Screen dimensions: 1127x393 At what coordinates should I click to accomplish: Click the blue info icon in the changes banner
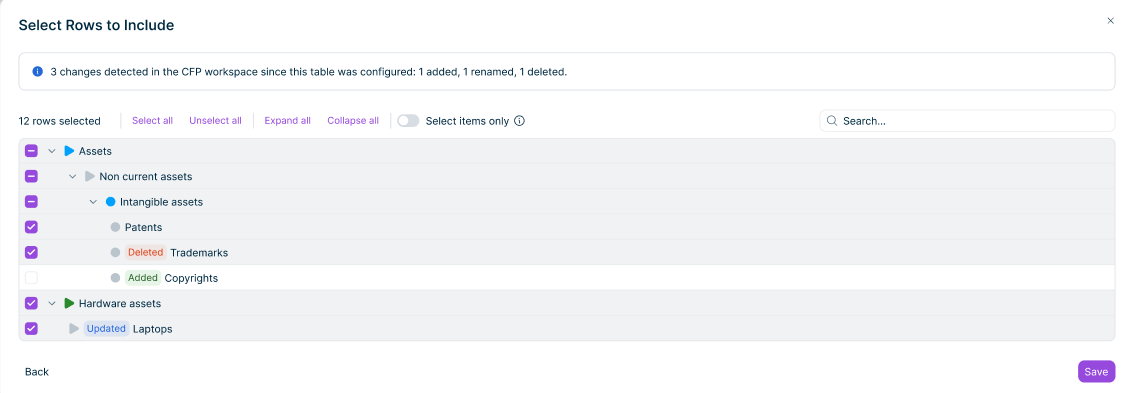38,72
